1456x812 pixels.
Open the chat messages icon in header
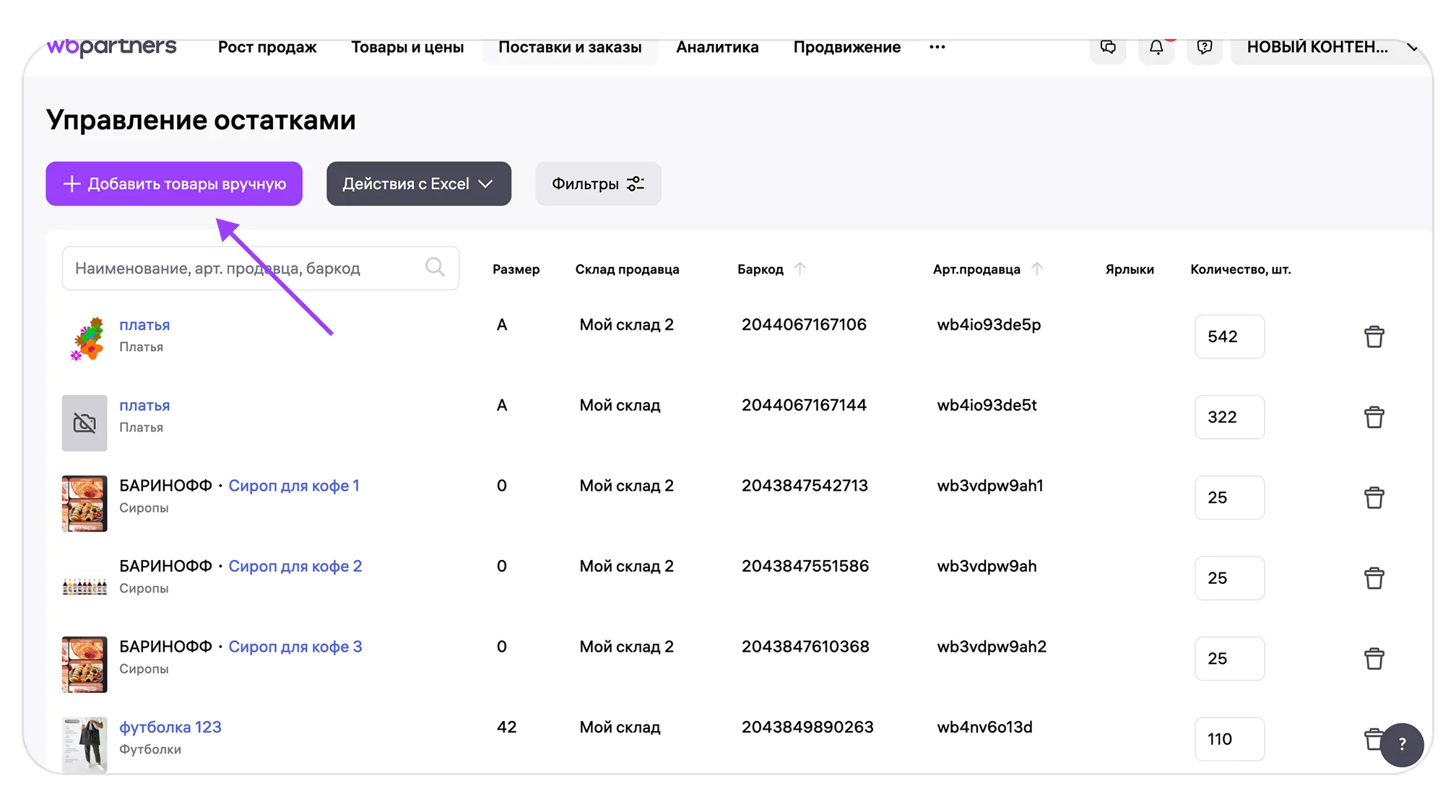click(1107, 48)
